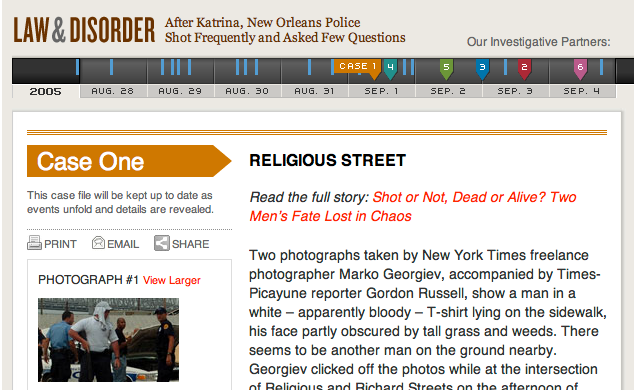
Task: Click the blue event tick between markers 3 and 2
Action: point(505,67)
